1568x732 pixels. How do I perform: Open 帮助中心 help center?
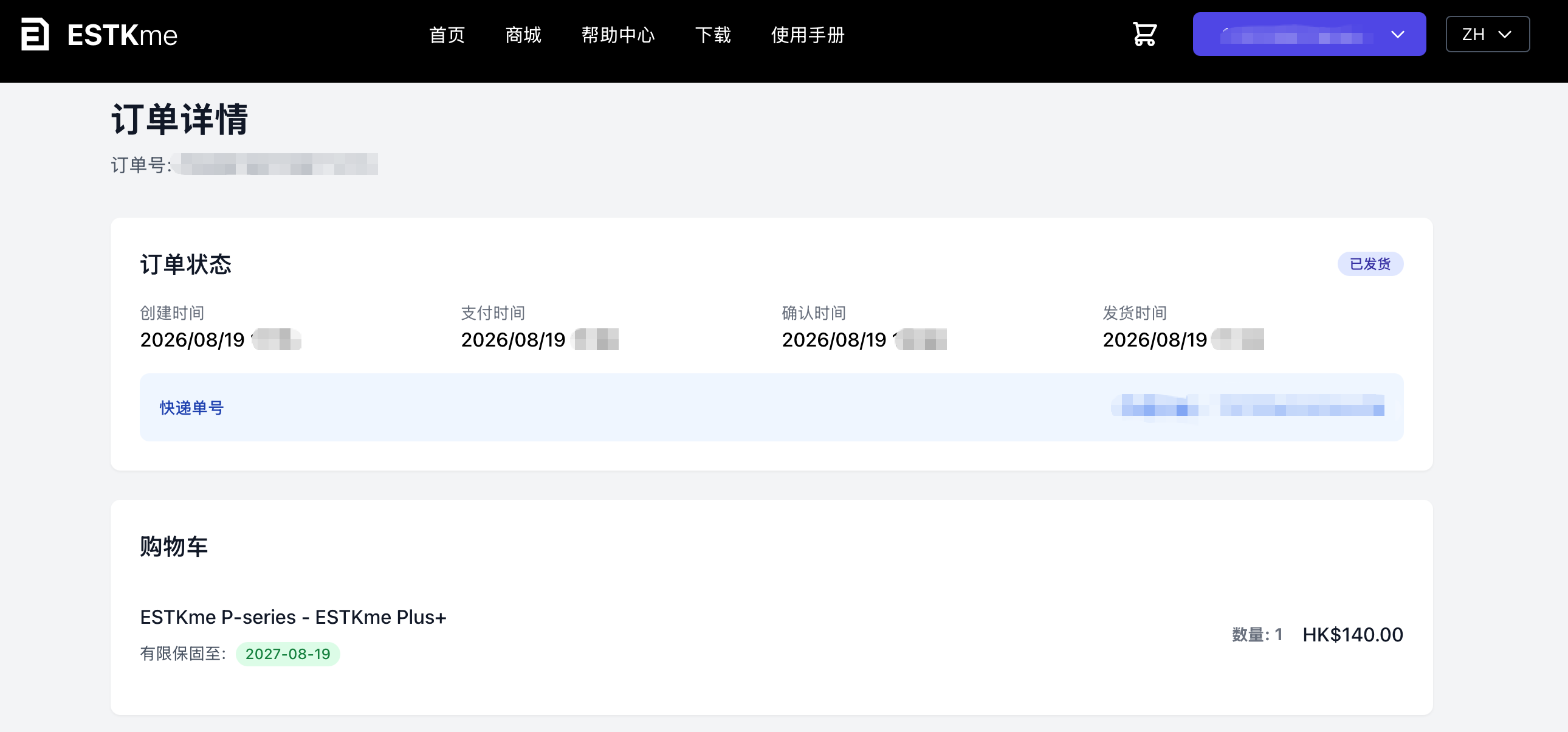(618, 35)
